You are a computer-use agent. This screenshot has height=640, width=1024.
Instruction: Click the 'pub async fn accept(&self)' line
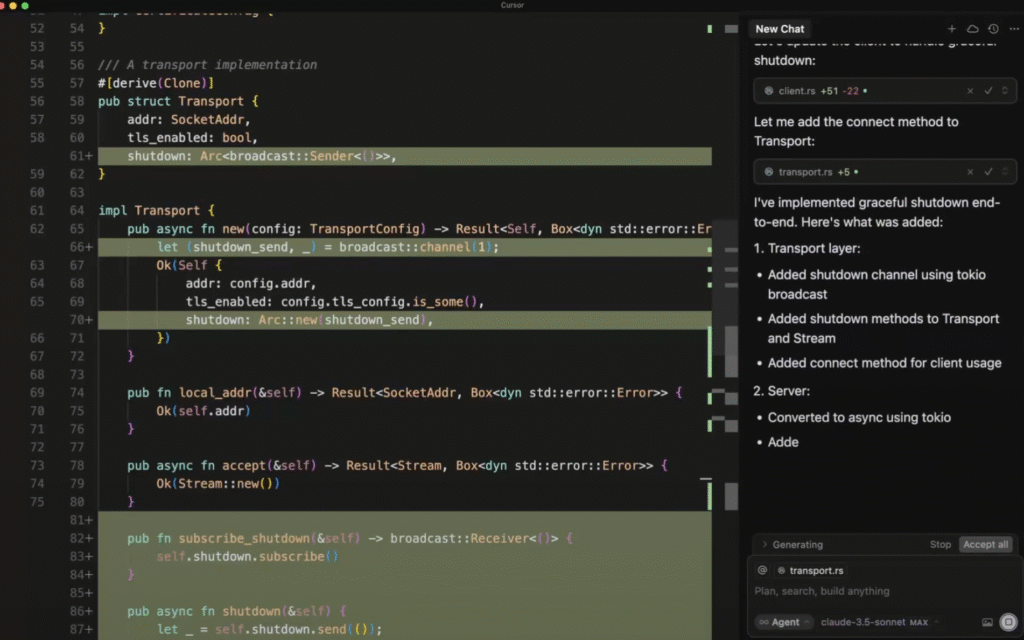[x=397, y=466]
